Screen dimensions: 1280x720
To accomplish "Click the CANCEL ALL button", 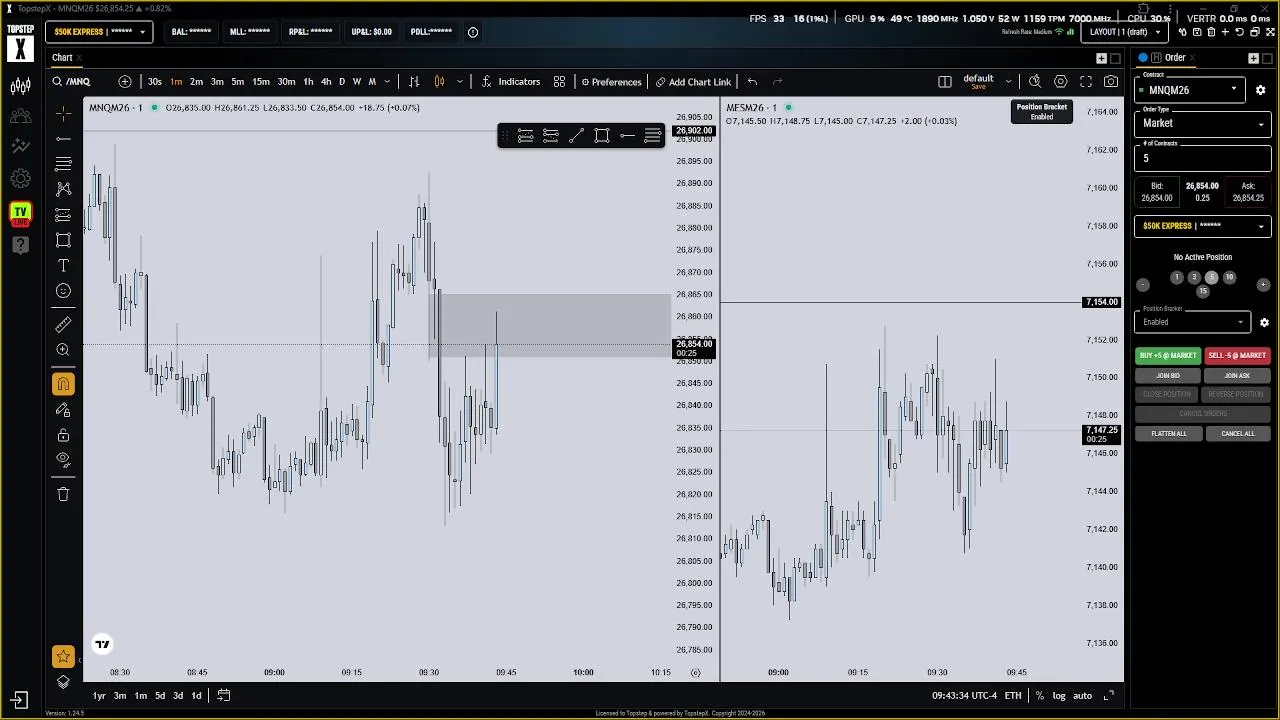I will point(1237,434).
